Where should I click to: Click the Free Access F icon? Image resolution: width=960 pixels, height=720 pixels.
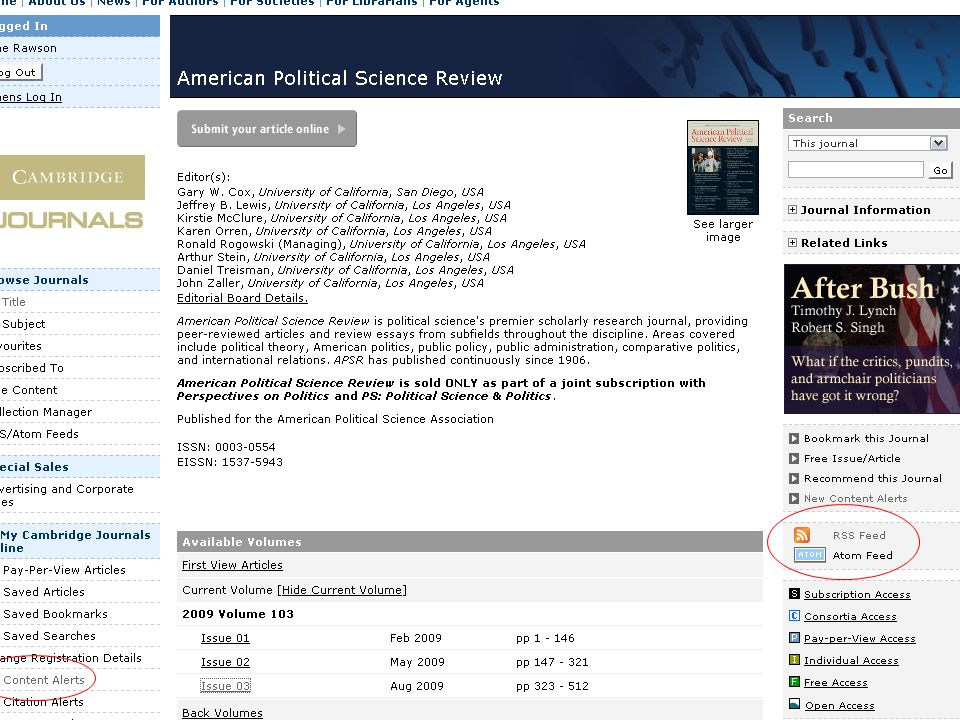pyautogui.click(x=794, y=681)
